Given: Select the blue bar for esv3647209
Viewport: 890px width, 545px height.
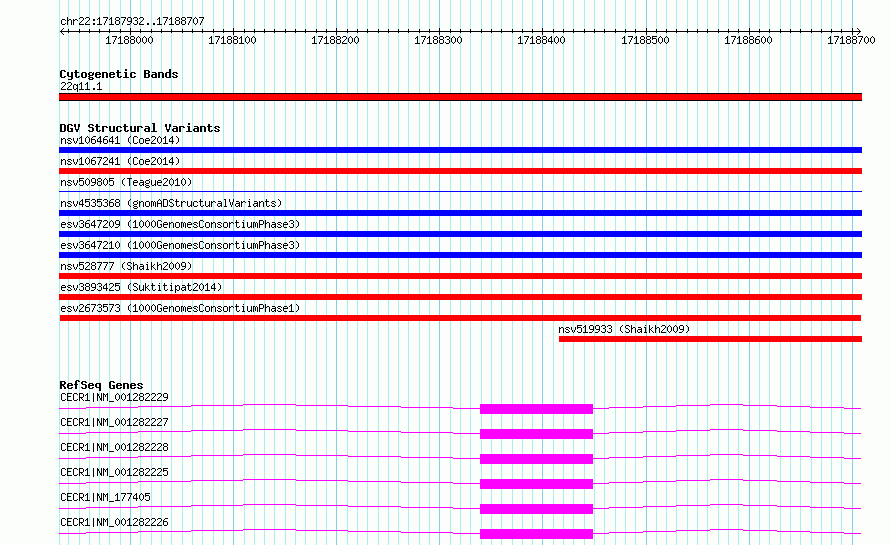Looking at the screenshot, I should tap(460, 234).
